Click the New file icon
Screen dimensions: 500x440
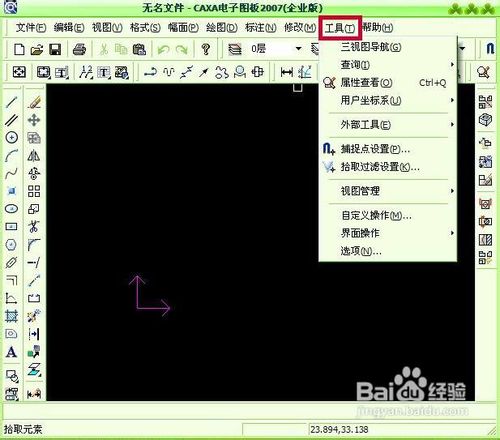click(19, 49)
